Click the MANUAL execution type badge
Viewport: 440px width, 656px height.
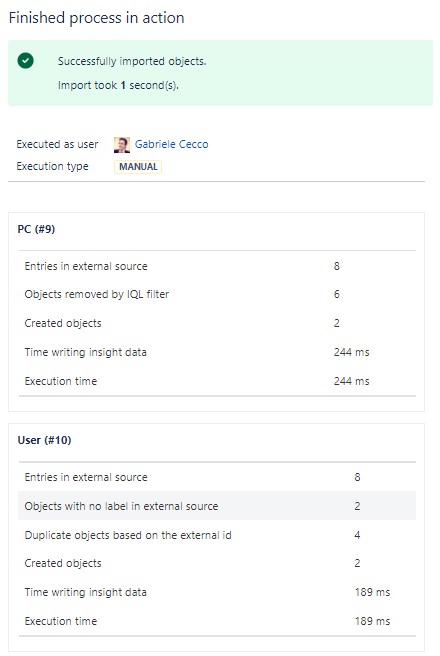138,167
